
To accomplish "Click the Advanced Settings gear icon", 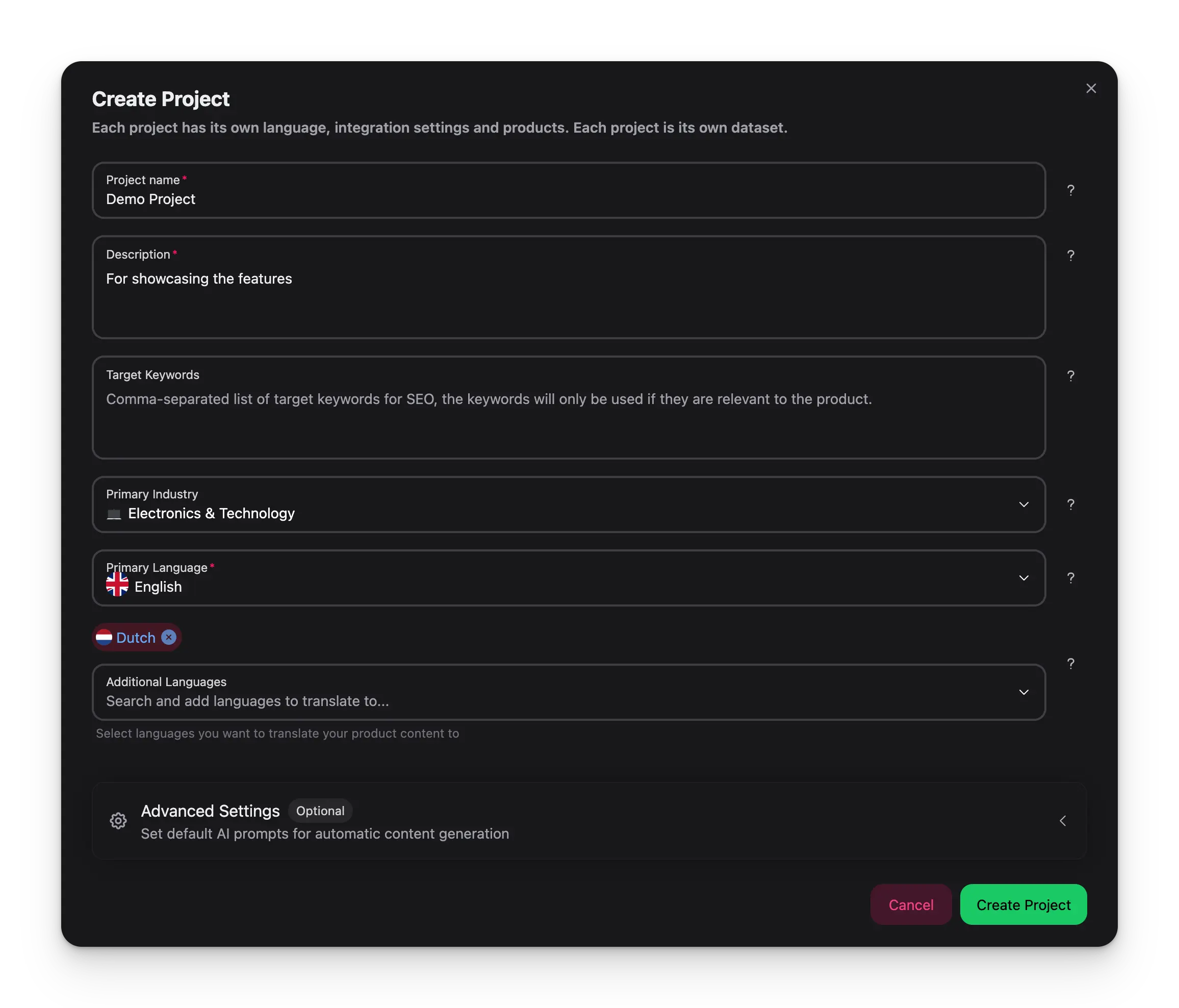I will (118, 820).
